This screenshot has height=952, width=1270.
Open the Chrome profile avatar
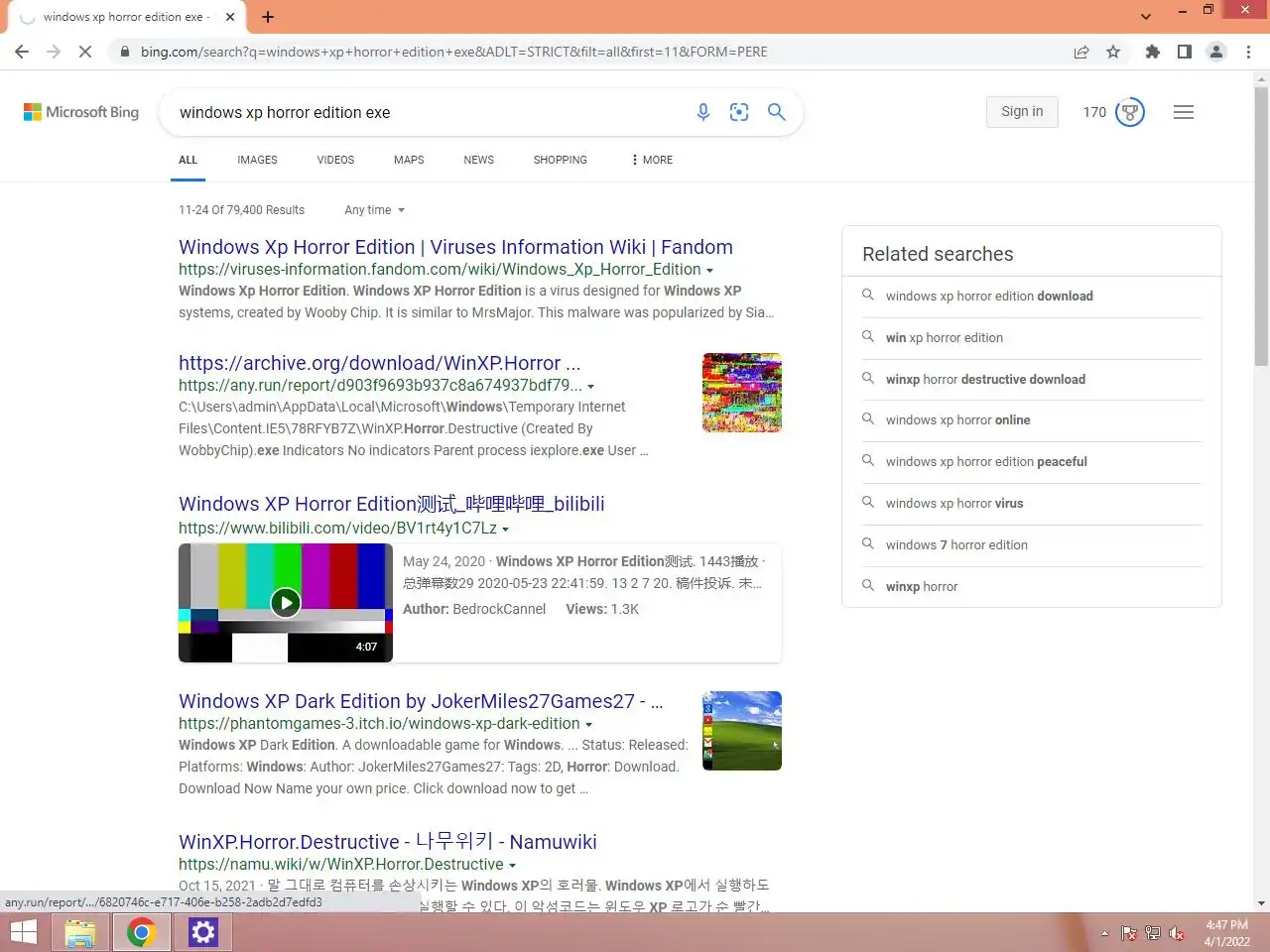click(x=1216, y=52)
